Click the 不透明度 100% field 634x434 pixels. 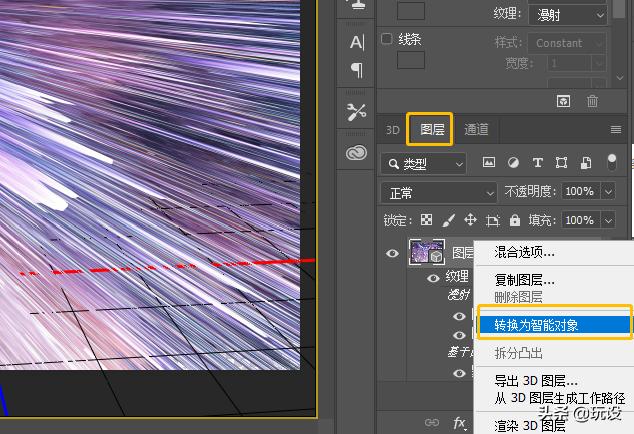[x=580, y=191]
